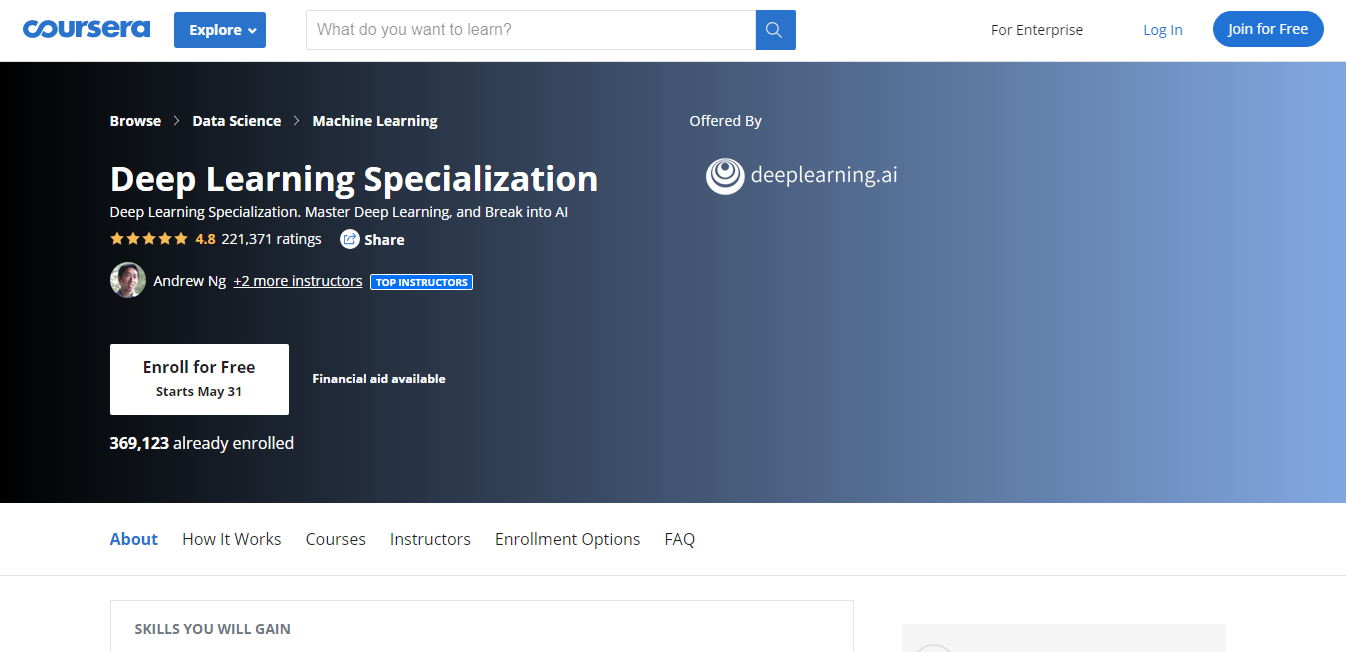The width and height of the screenshot is (1346, 652).
Task: Jump to the FAQ tab
Action: point(679,539)
